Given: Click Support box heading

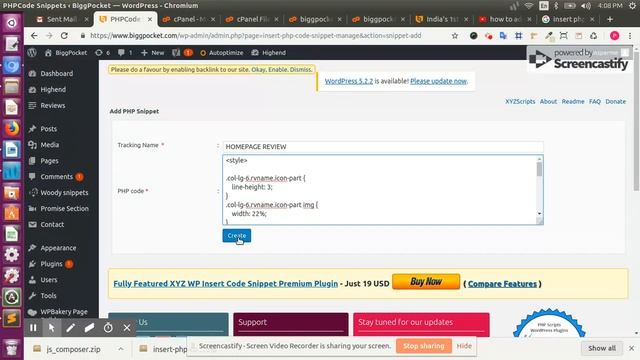Looking at the screenshot, I should [x=253, y=322].
